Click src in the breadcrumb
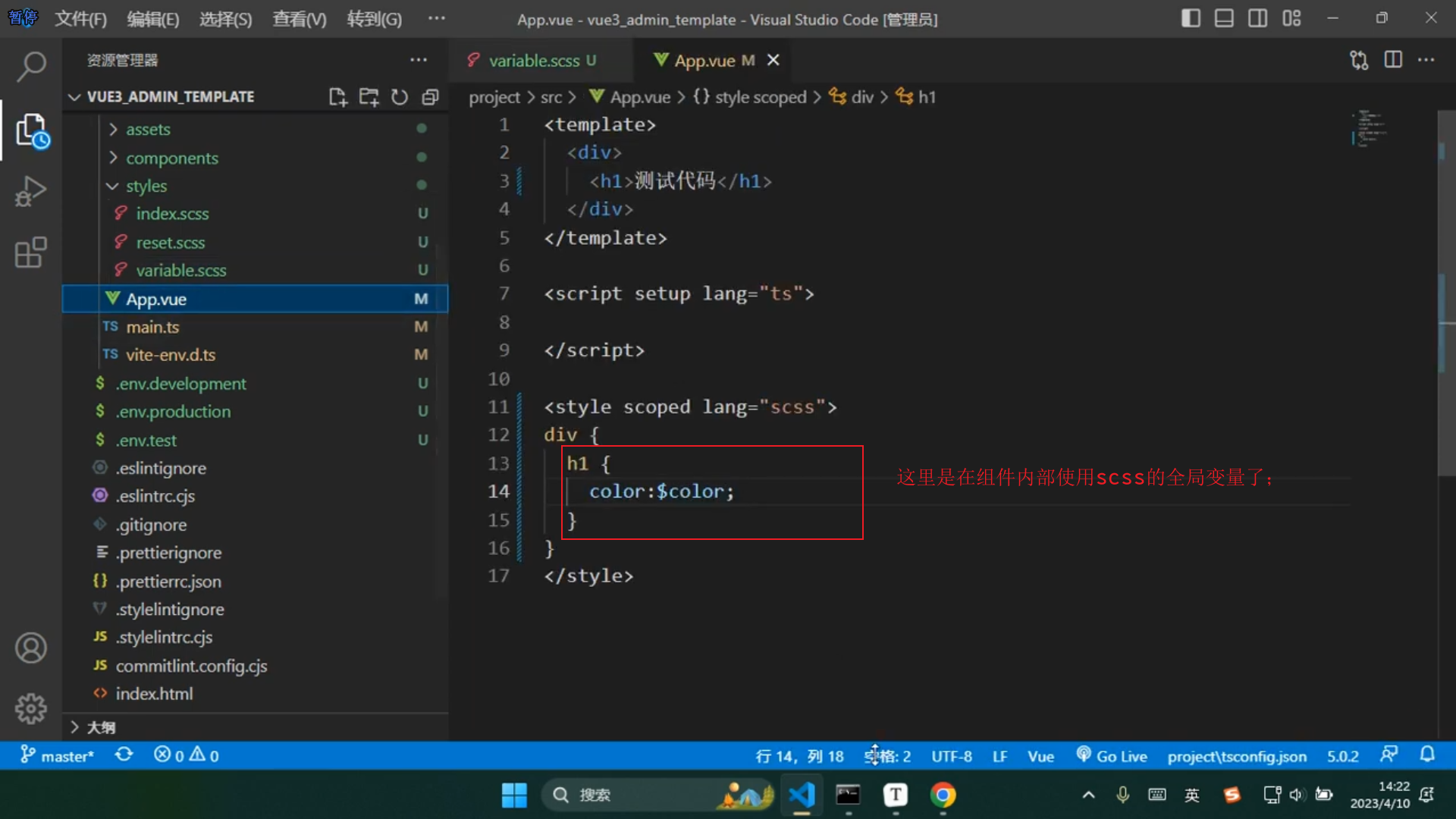 pos(551,97)
